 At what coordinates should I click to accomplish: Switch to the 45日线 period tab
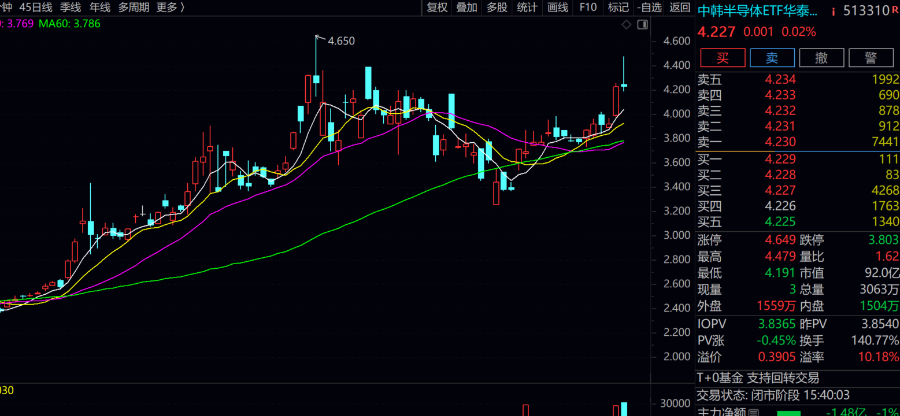point(36,7)
